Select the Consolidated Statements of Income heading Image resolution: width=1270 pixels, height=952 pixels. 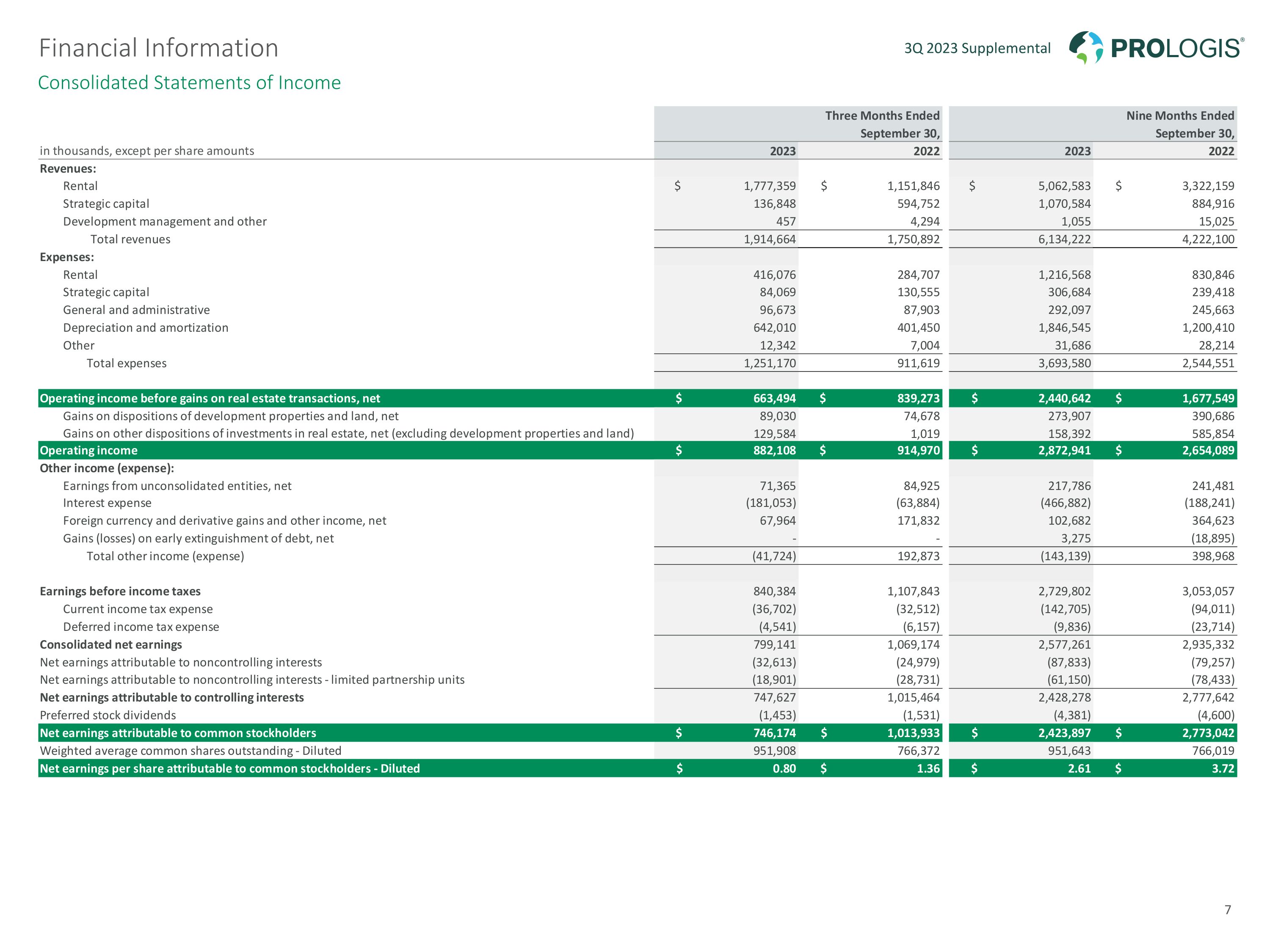pos(190,83)
